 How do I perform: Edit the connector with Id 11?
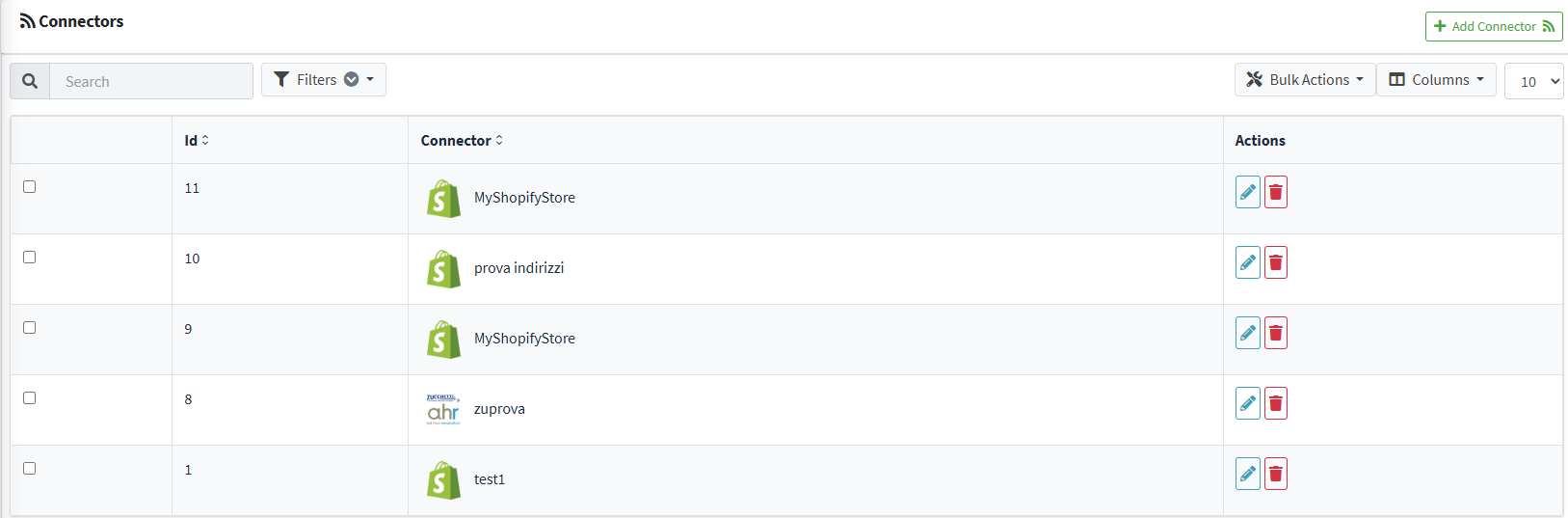click(1248, 192)
